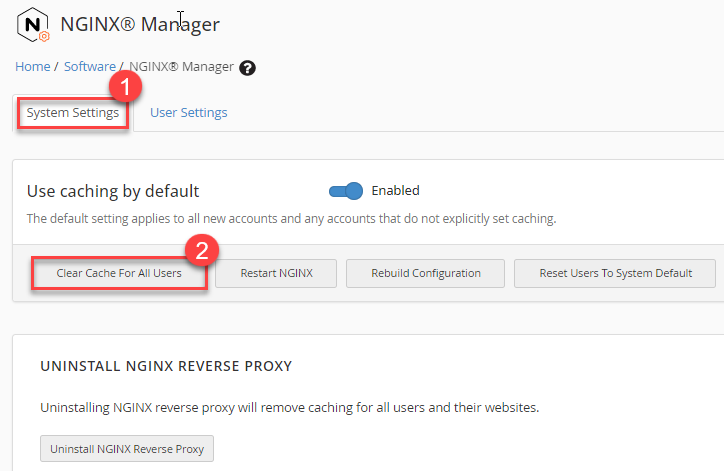
Task: Click the red annotation badge numbered 1
Action: point(124,88)
